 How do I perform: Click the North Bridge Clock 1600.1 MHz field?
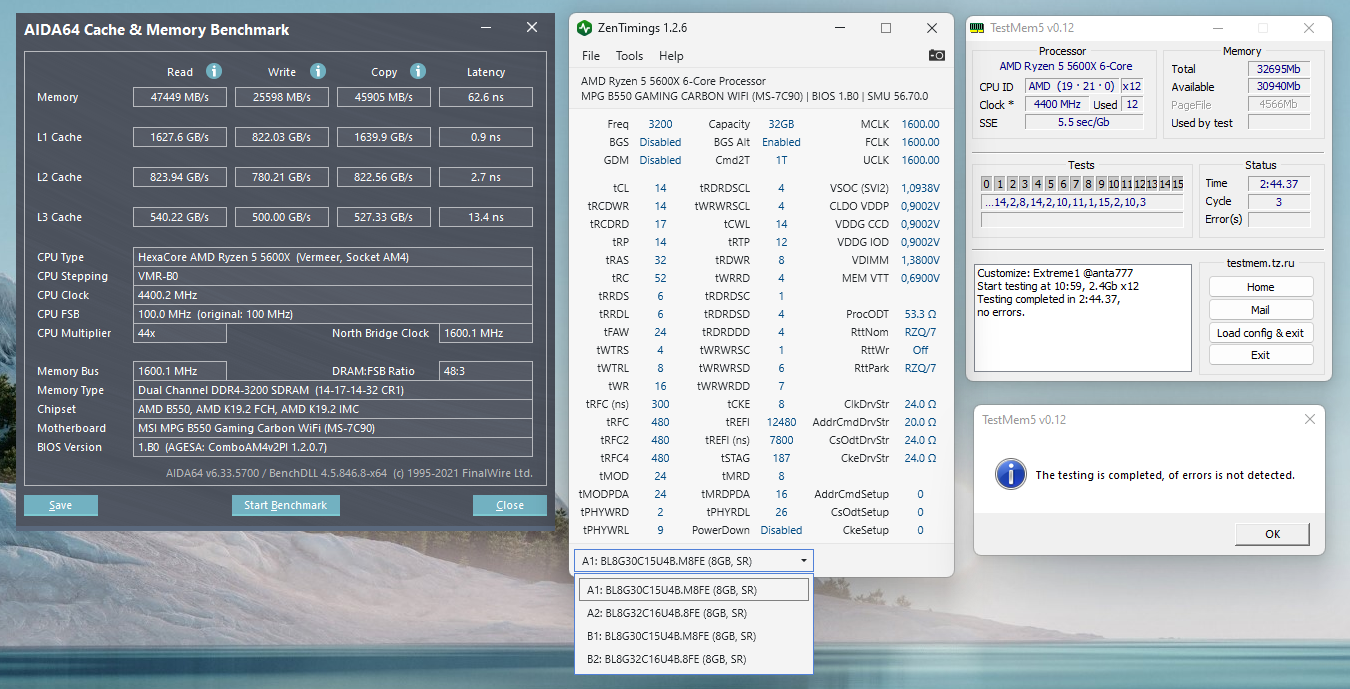coord(484,333)
